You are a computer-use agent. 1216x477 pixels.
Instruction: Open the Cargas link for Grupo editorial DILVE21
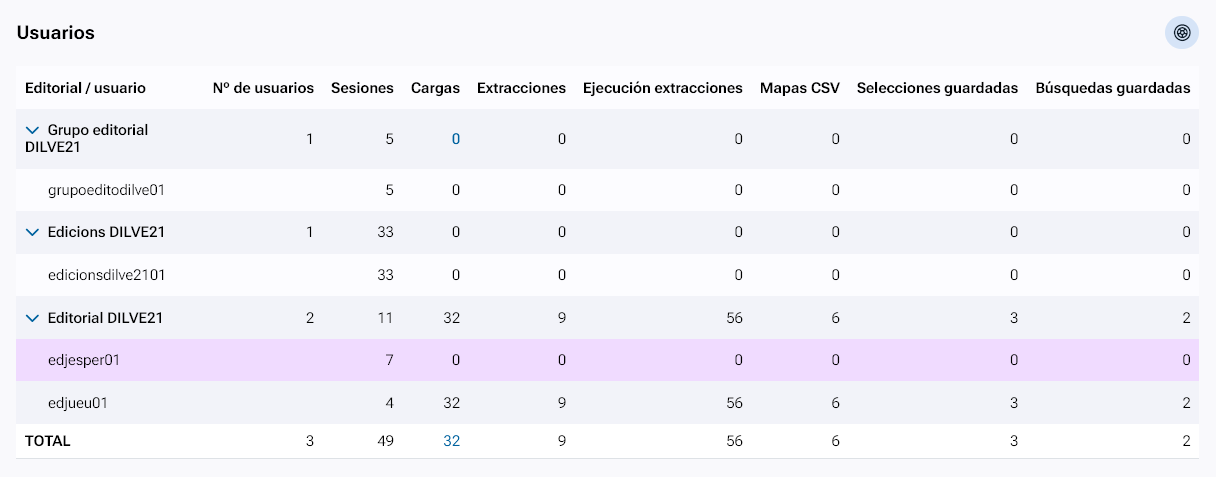[x=455, y=139]
